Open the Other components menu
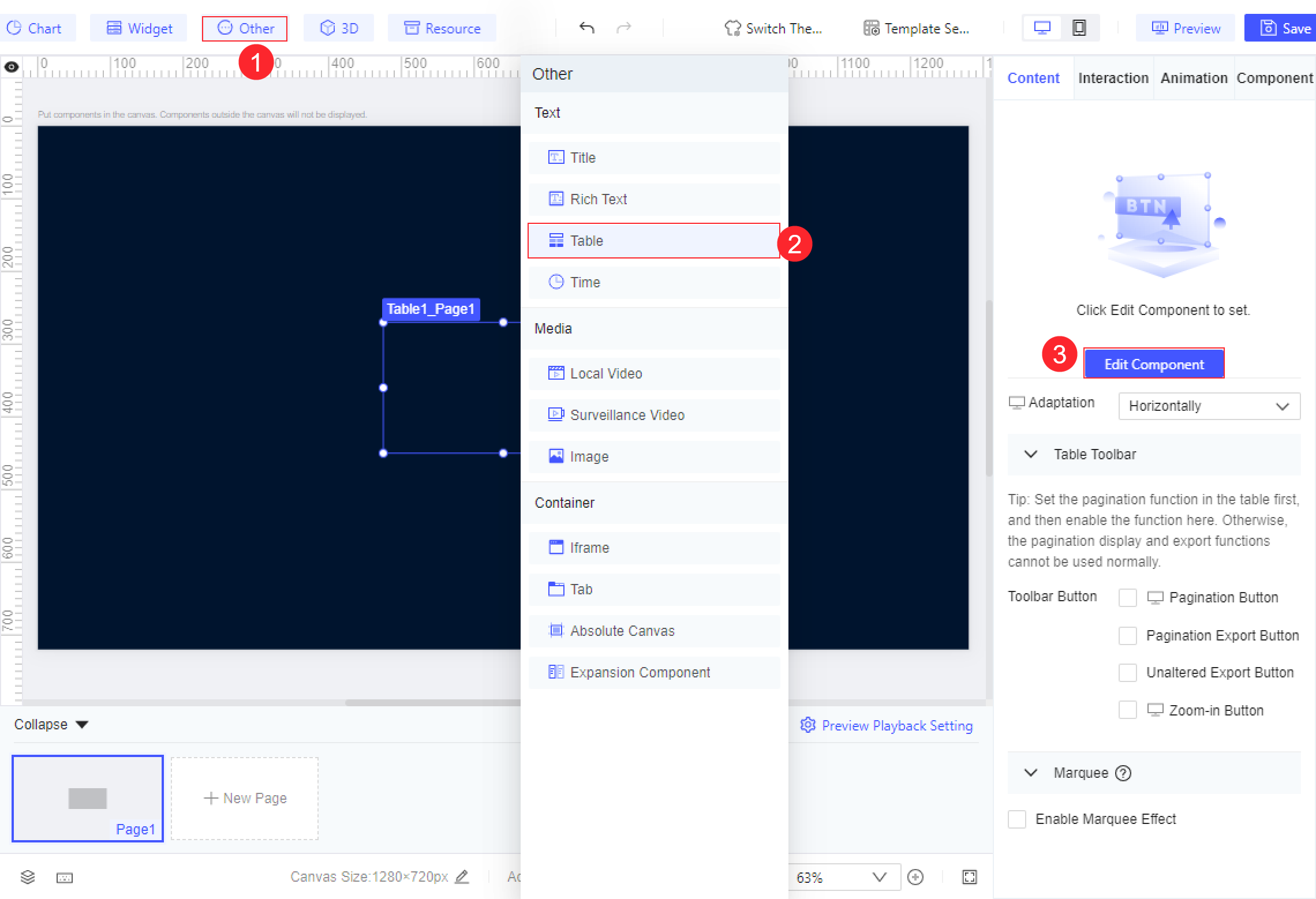Image resolution: width=1316 pixels, height=899 pixels. point(245,28)
